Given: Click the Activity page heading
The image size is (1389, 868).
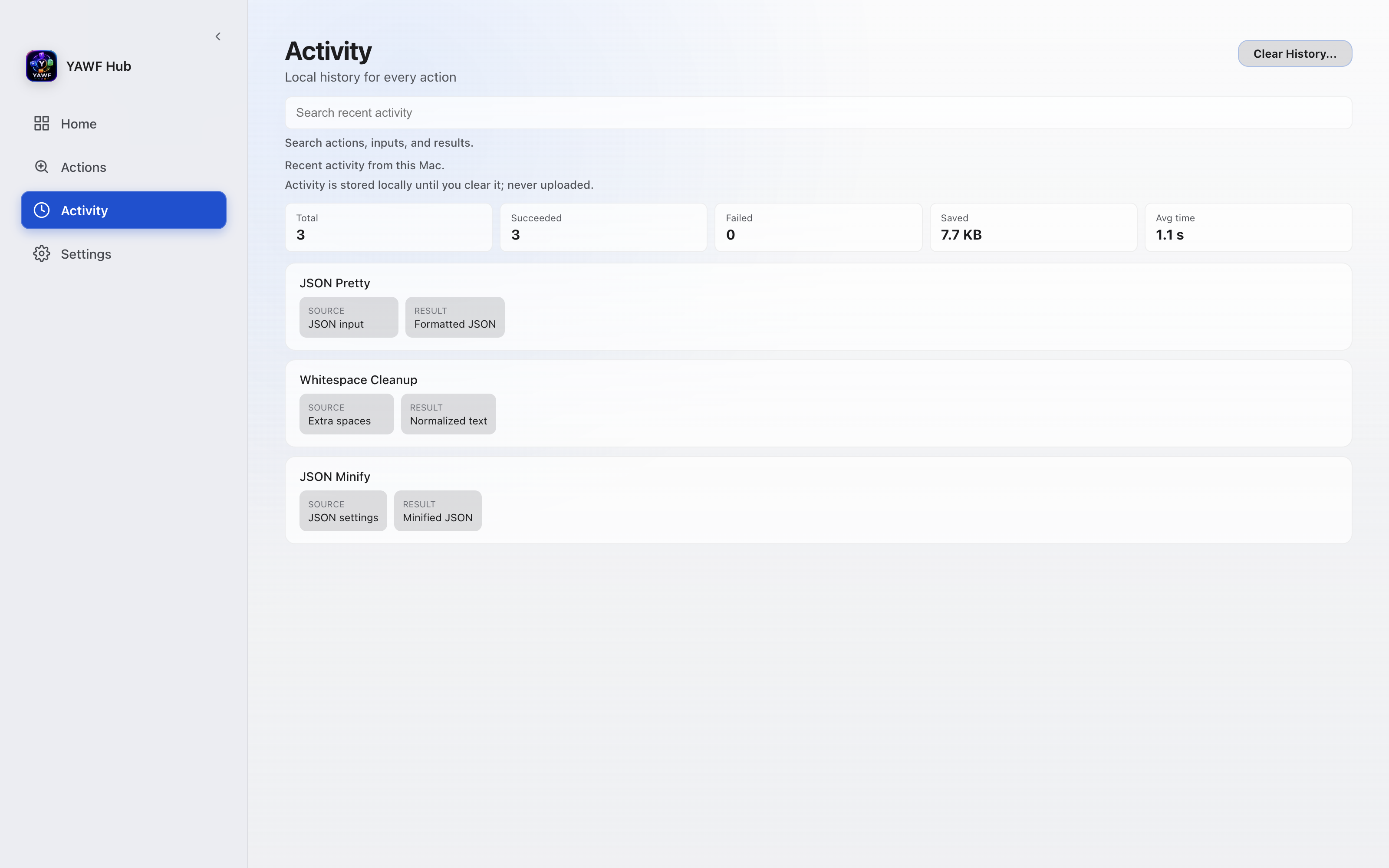Looking at the screenshot, I should (x=328, y=51).
